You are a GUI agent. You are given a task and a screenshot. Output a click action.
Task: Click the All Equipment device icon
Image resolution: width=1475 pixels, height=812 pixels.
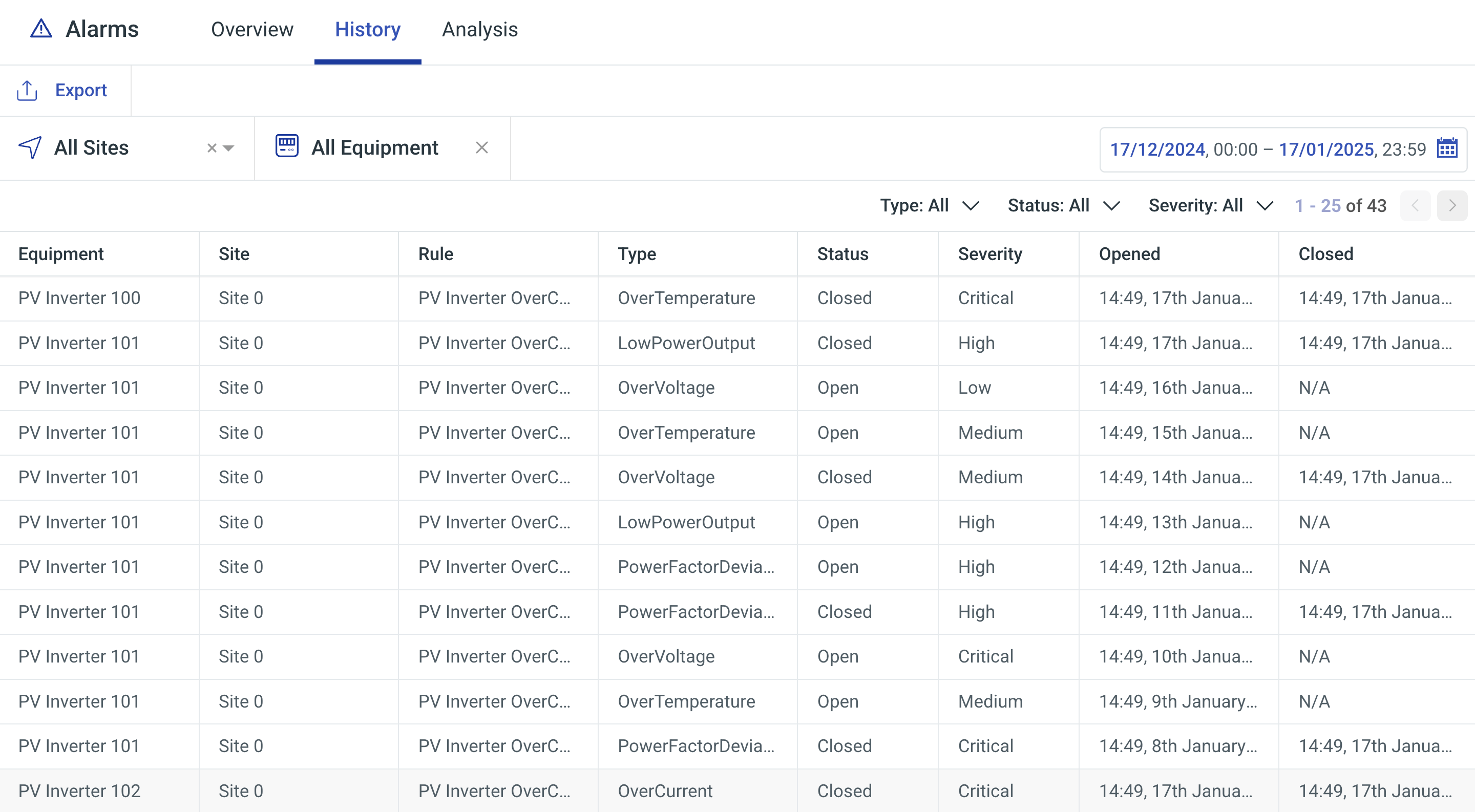pyautogui.click(x=287, y=146)
